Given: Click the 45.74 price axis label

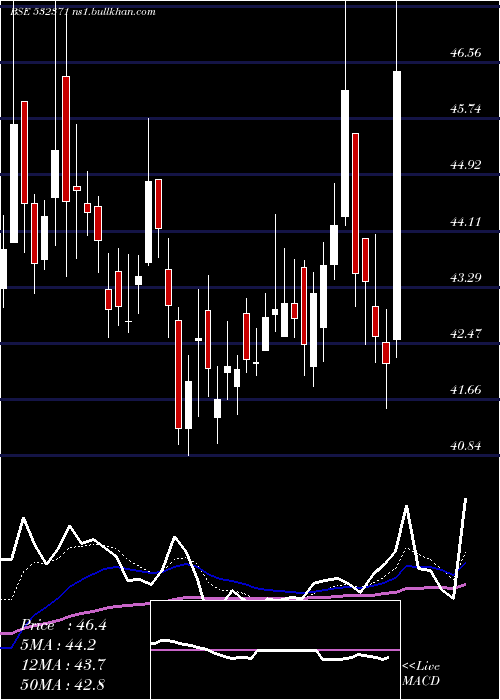Looking at the screenshot, I should tap(466, 108).
